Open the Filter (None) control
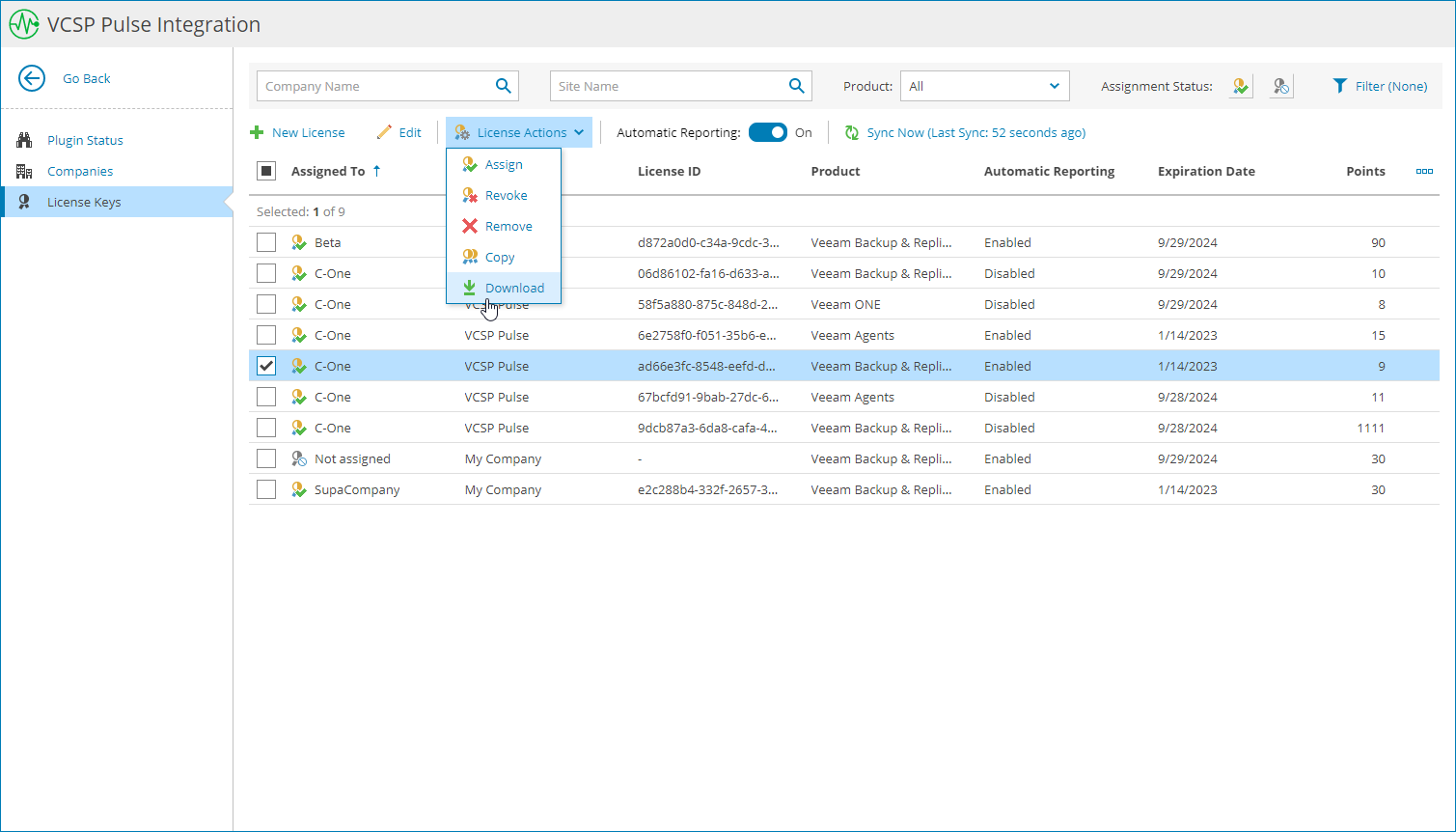This screenshot has height=832, width=1456. pyautogui.click(x=1380, y=86)
